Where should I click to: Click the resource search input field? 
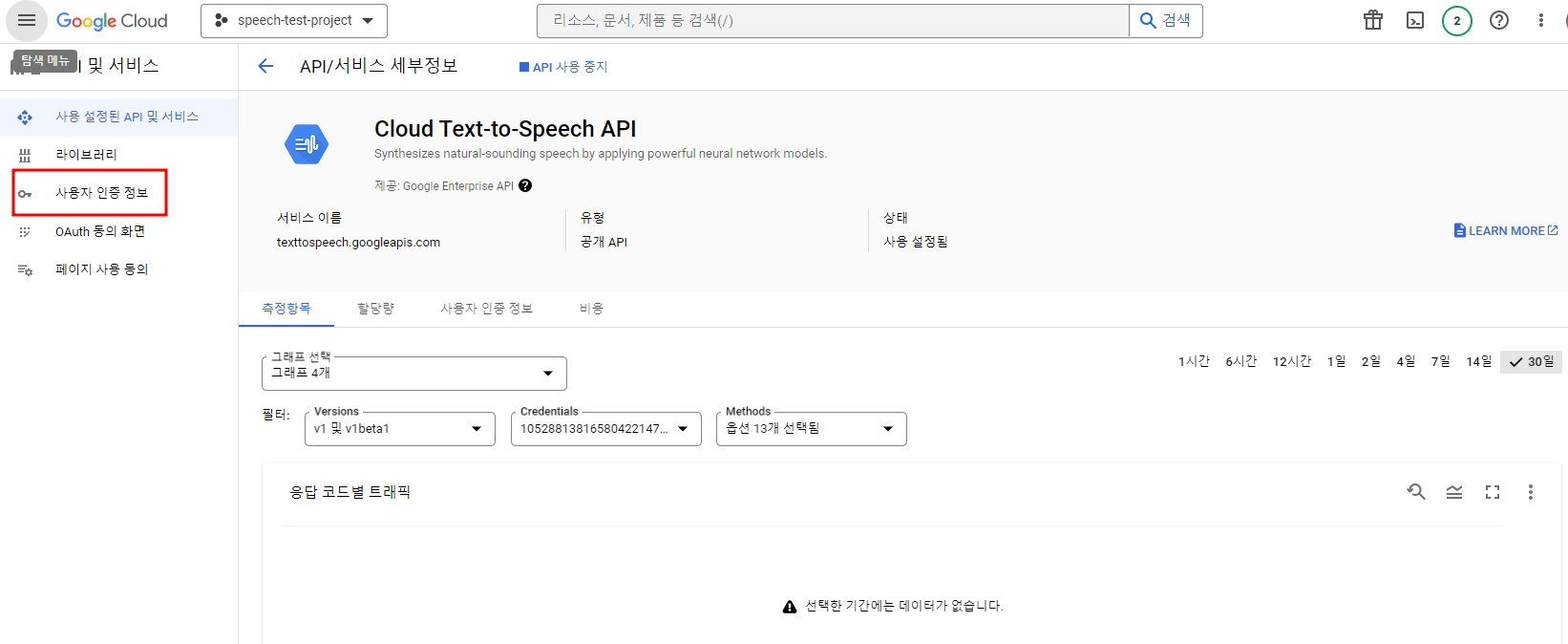click(x=833, y=20)
